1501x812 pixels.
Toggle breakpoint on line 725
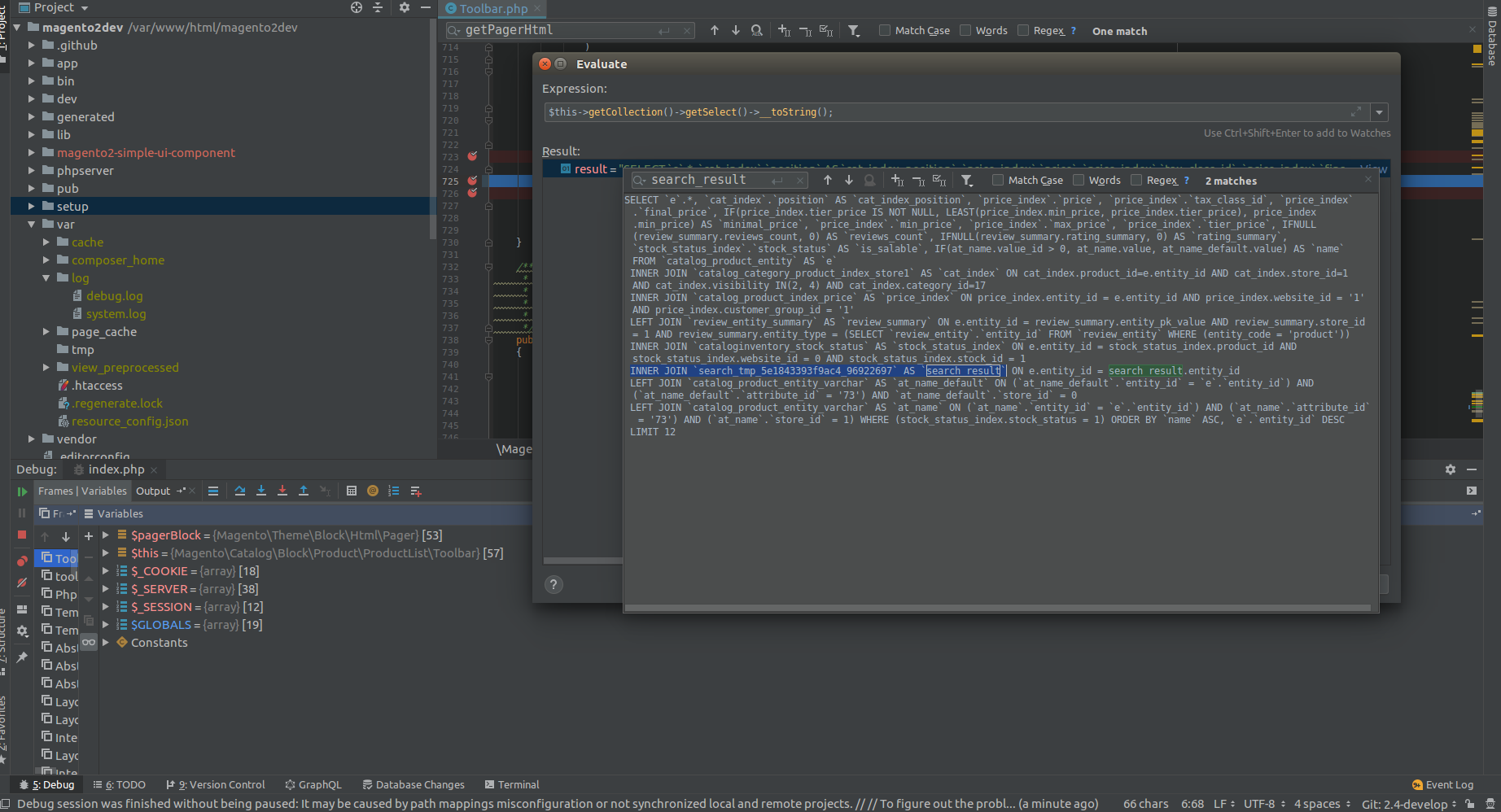point(472,181)
